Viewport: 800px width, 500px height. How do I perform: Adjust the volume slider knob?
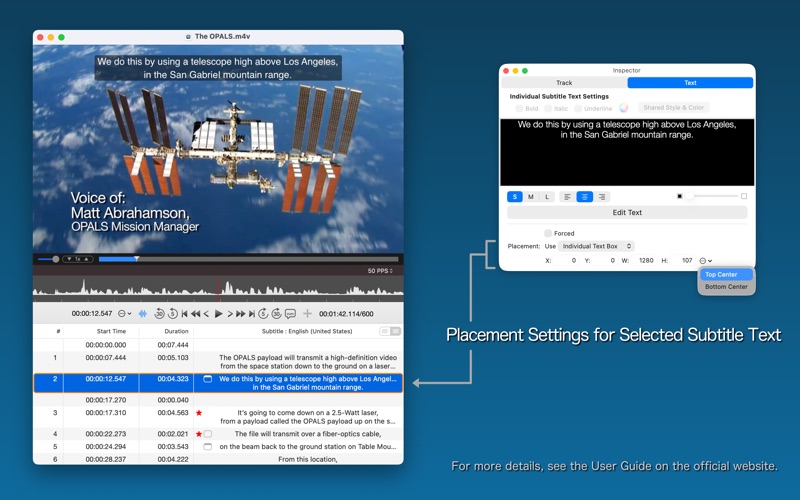pyautogui.click(x=56, y=259)
